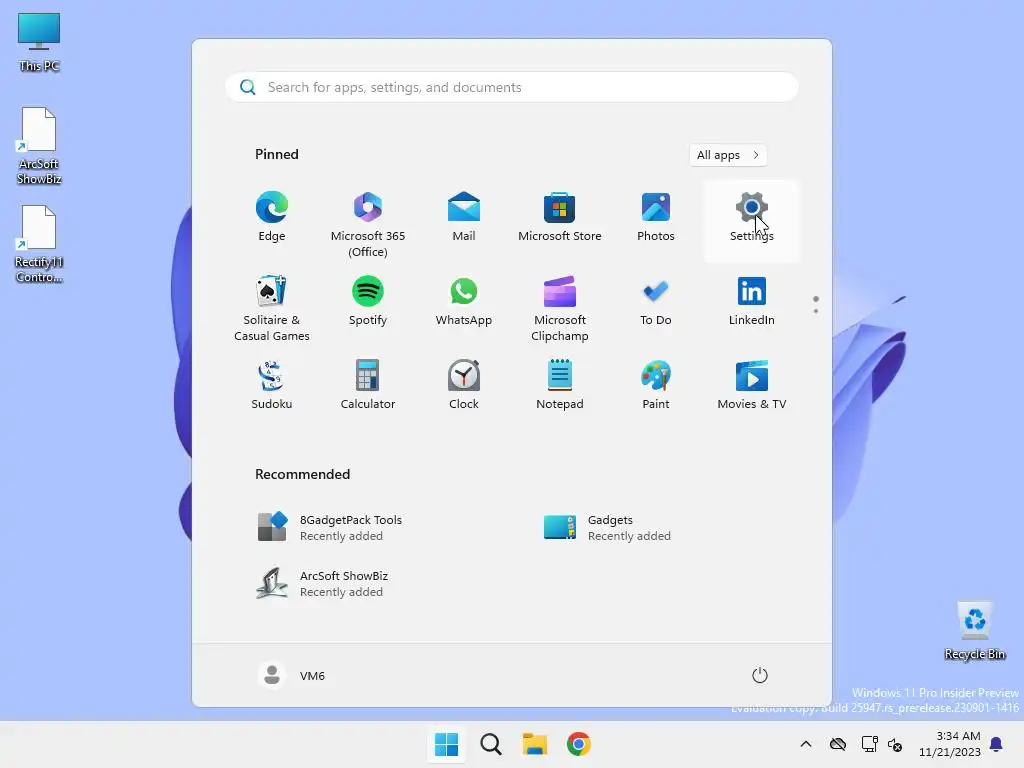Select ArcSoft ShowBiz desktop shortcut

click(39, 146)
